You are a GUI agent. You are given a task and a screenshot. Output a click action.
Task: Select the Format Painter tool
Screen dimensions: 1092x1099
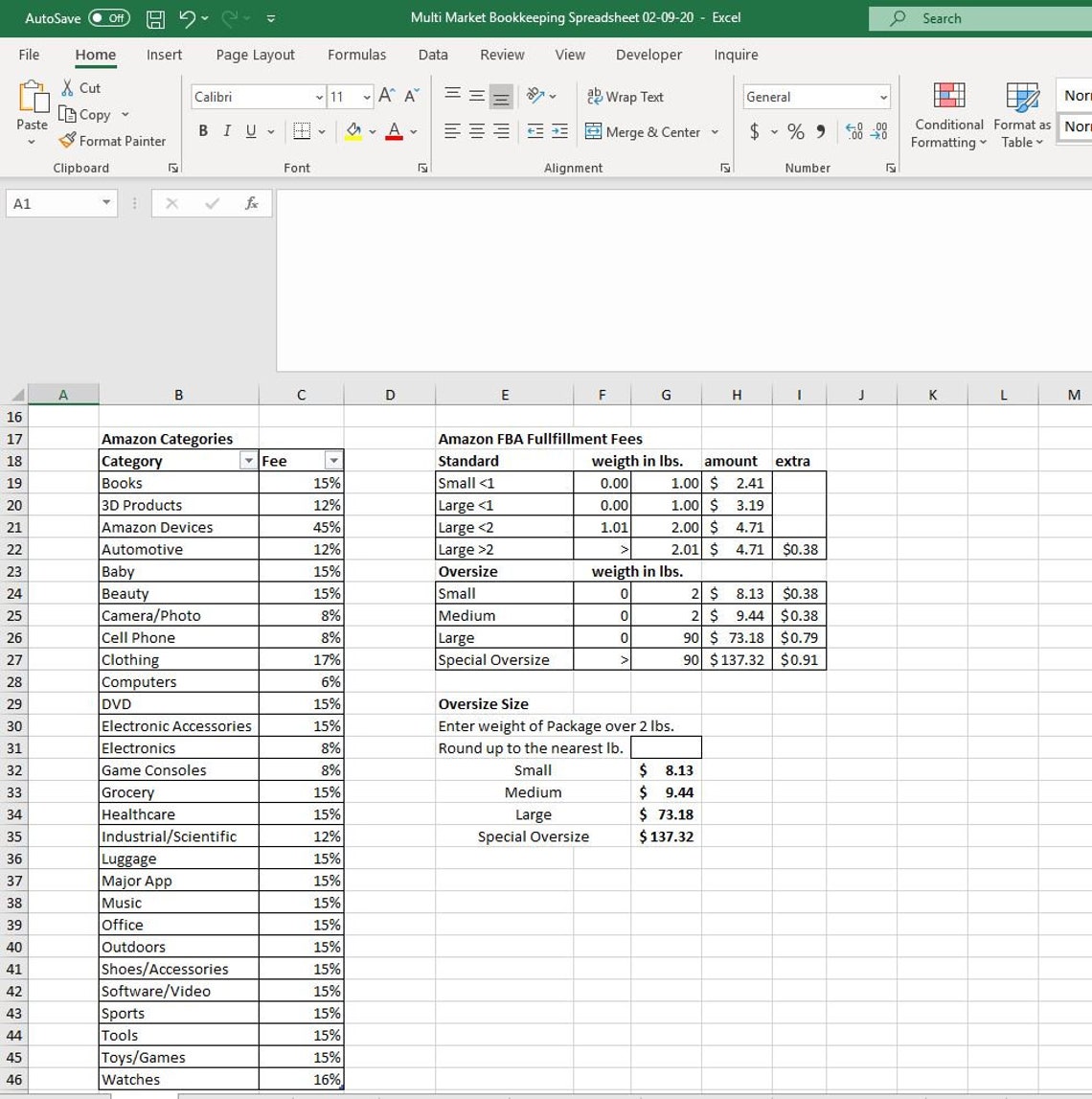112,141
